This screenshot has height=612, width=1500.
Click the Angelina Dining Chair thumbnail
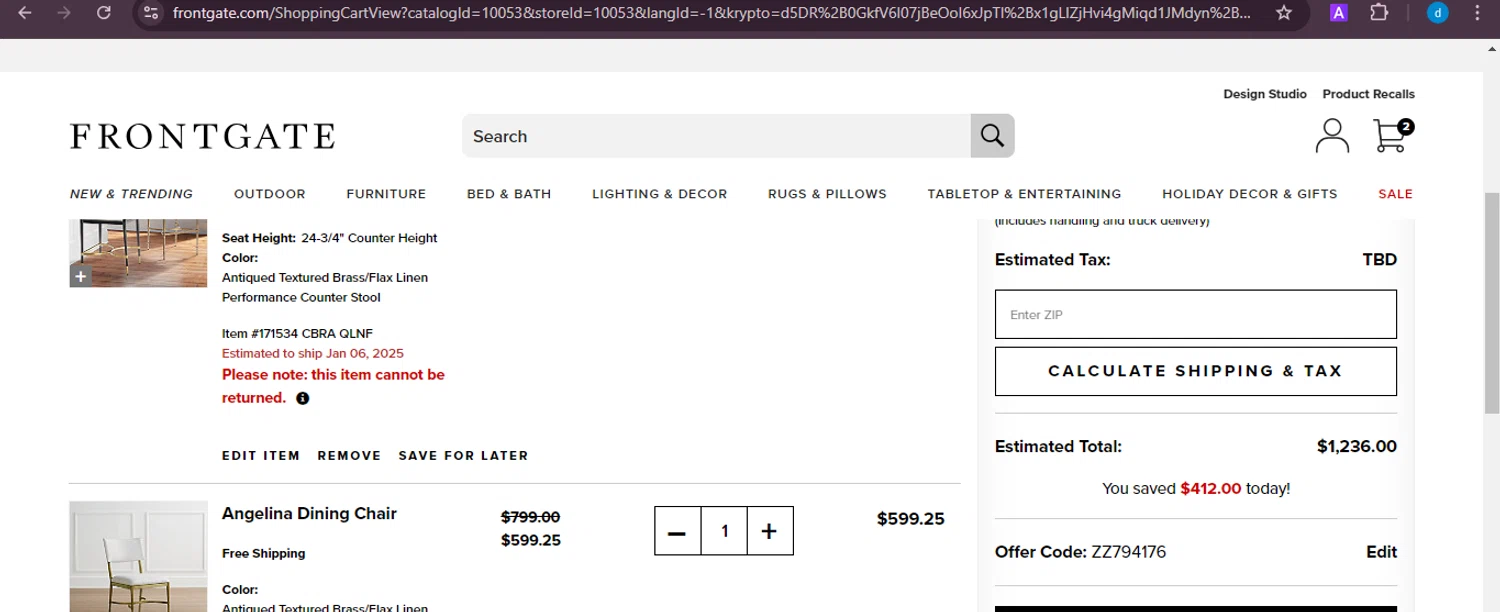138,557
